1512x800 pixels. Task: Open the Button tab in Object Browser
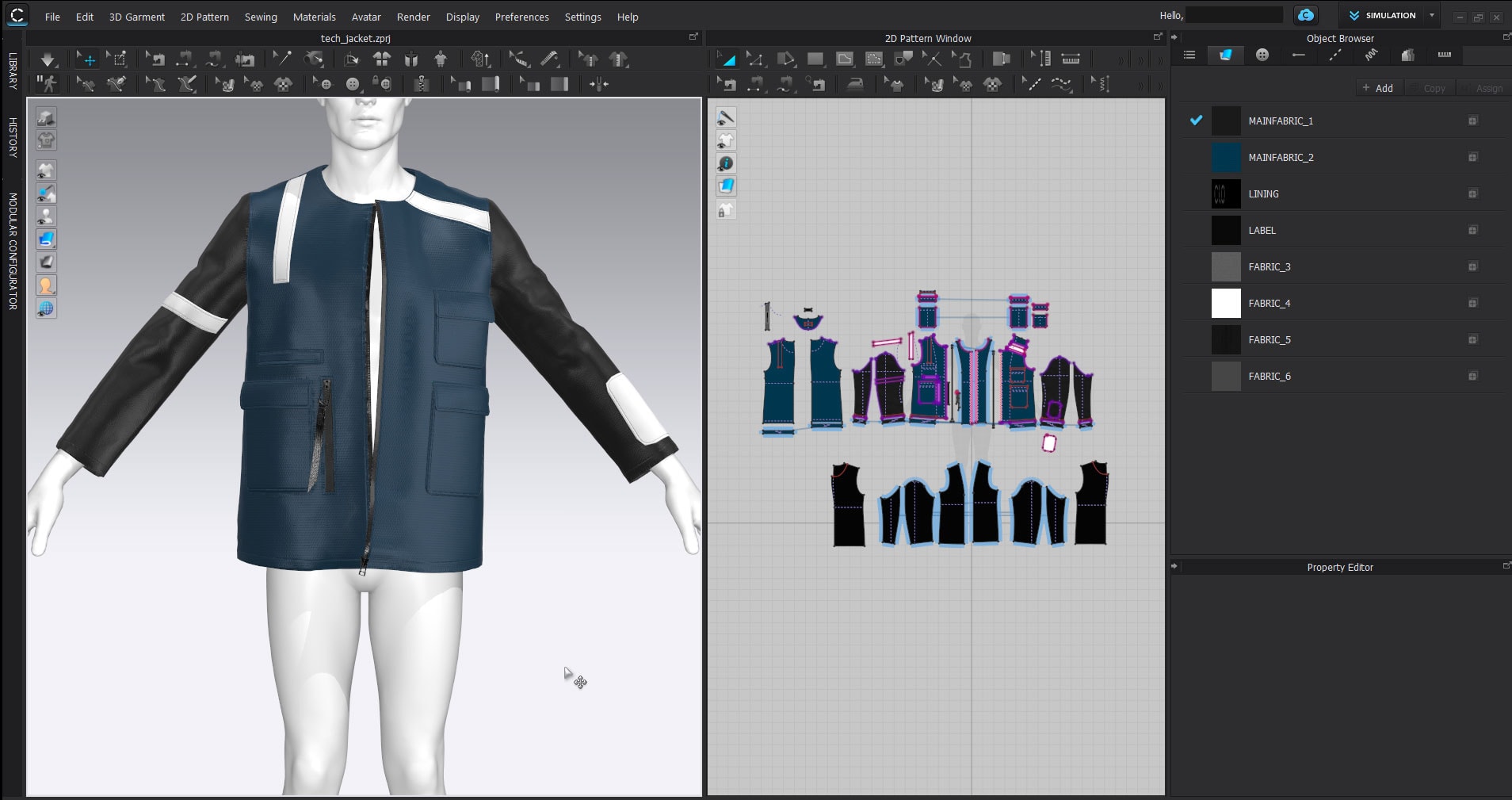point(1262,55)
